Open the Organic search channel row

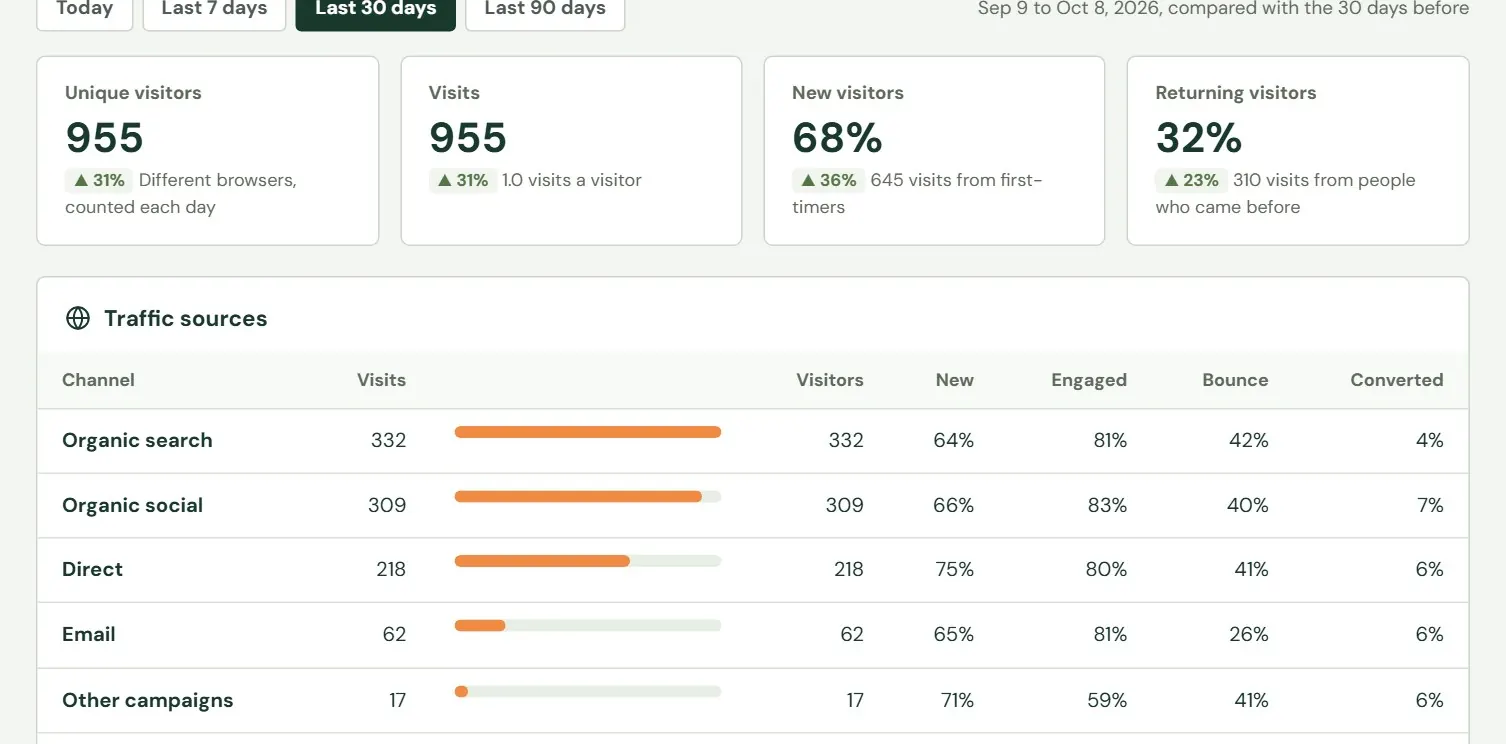pyautogui.click(x=753, y=441)
